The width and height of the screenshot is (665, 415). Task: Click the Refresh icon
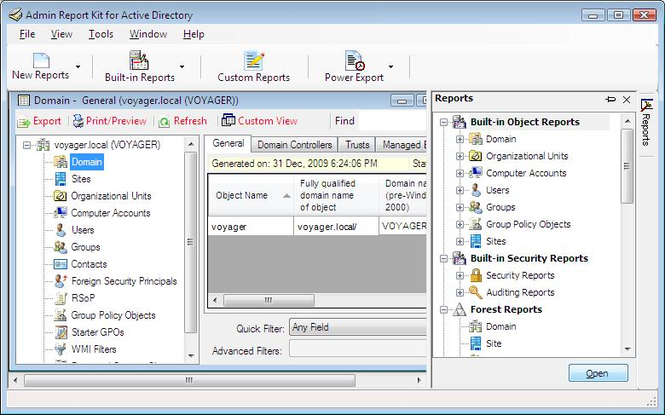164,122
